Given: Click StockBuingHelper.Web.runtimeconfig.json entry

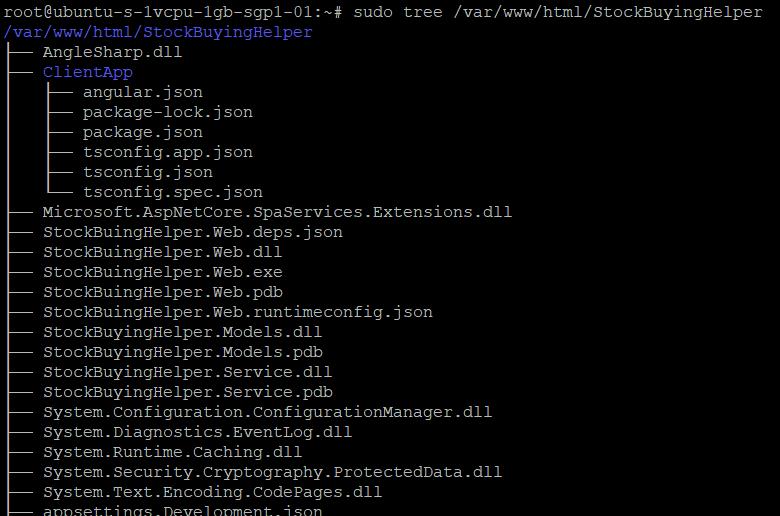Looking at the screenshot, I should (x=238, y=312).
